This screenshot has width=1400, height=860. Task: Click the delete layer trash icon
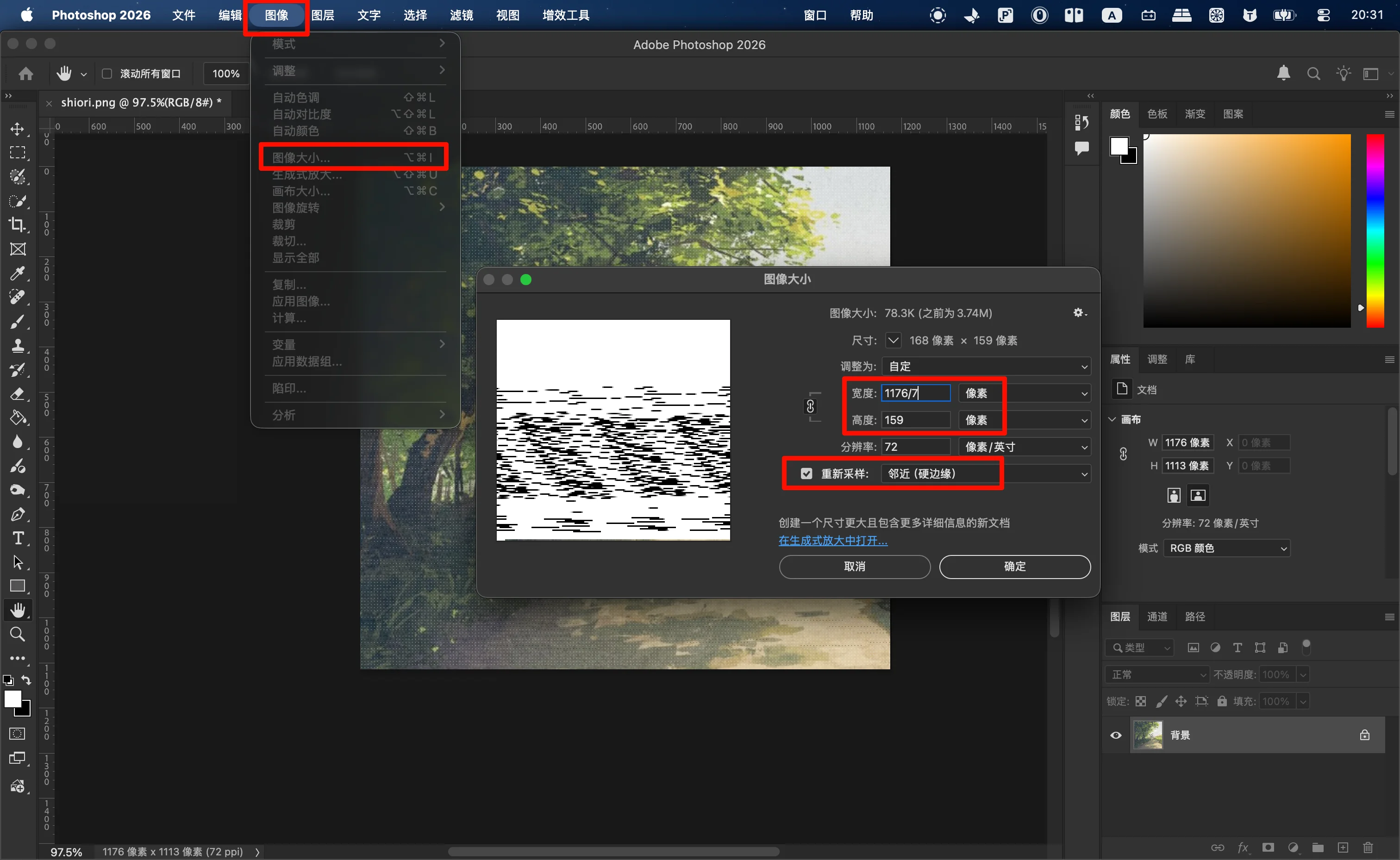coord(1368,848)
